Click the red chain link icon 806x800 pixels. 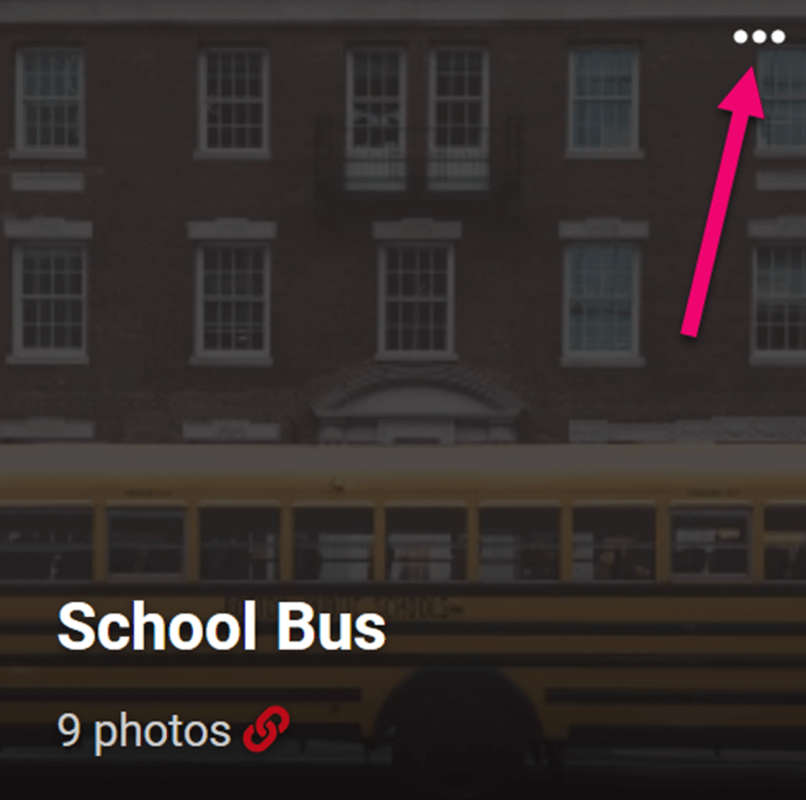(x=266, y=729)
